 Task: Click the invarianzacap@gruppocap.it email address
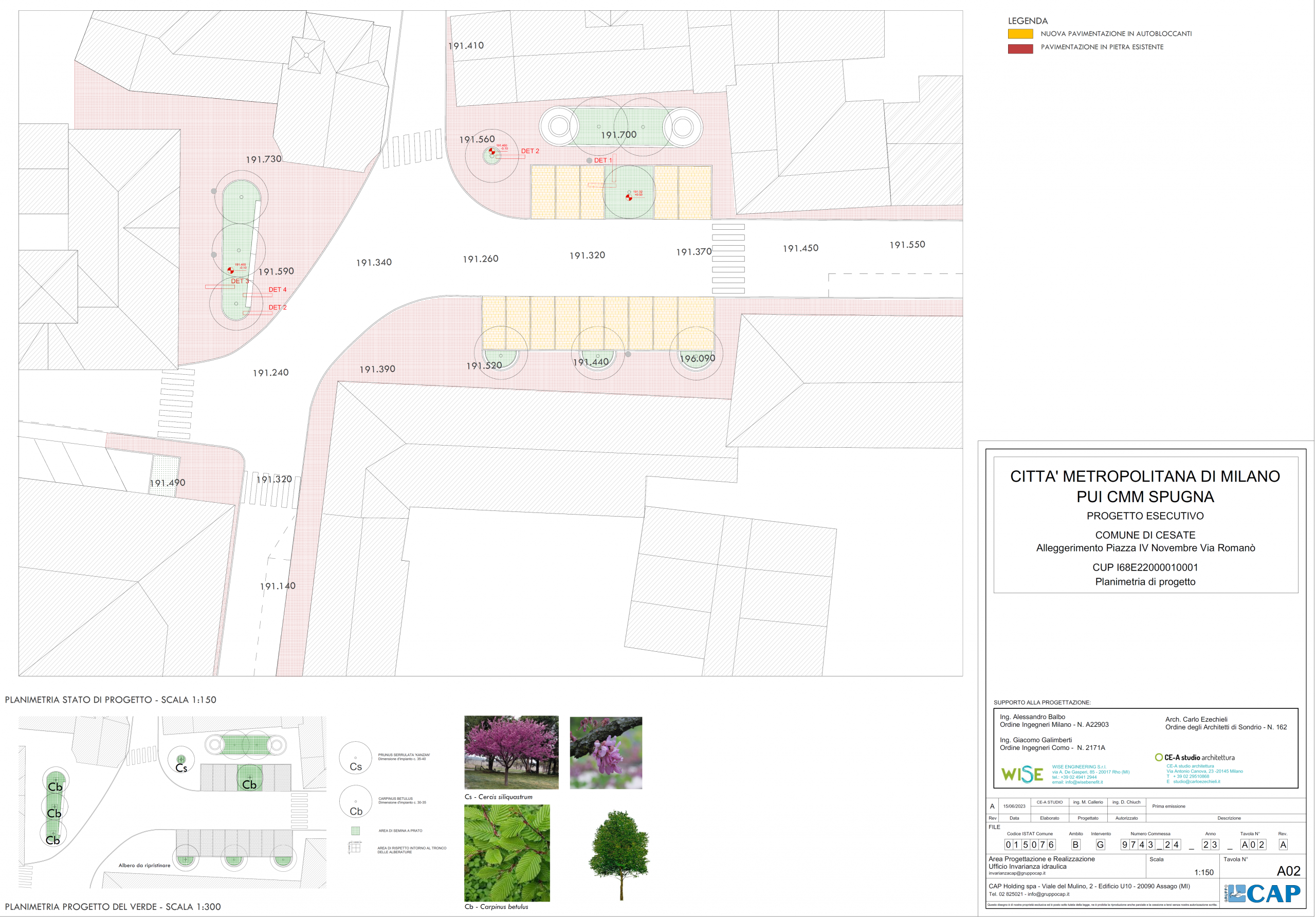(1017, 873)
